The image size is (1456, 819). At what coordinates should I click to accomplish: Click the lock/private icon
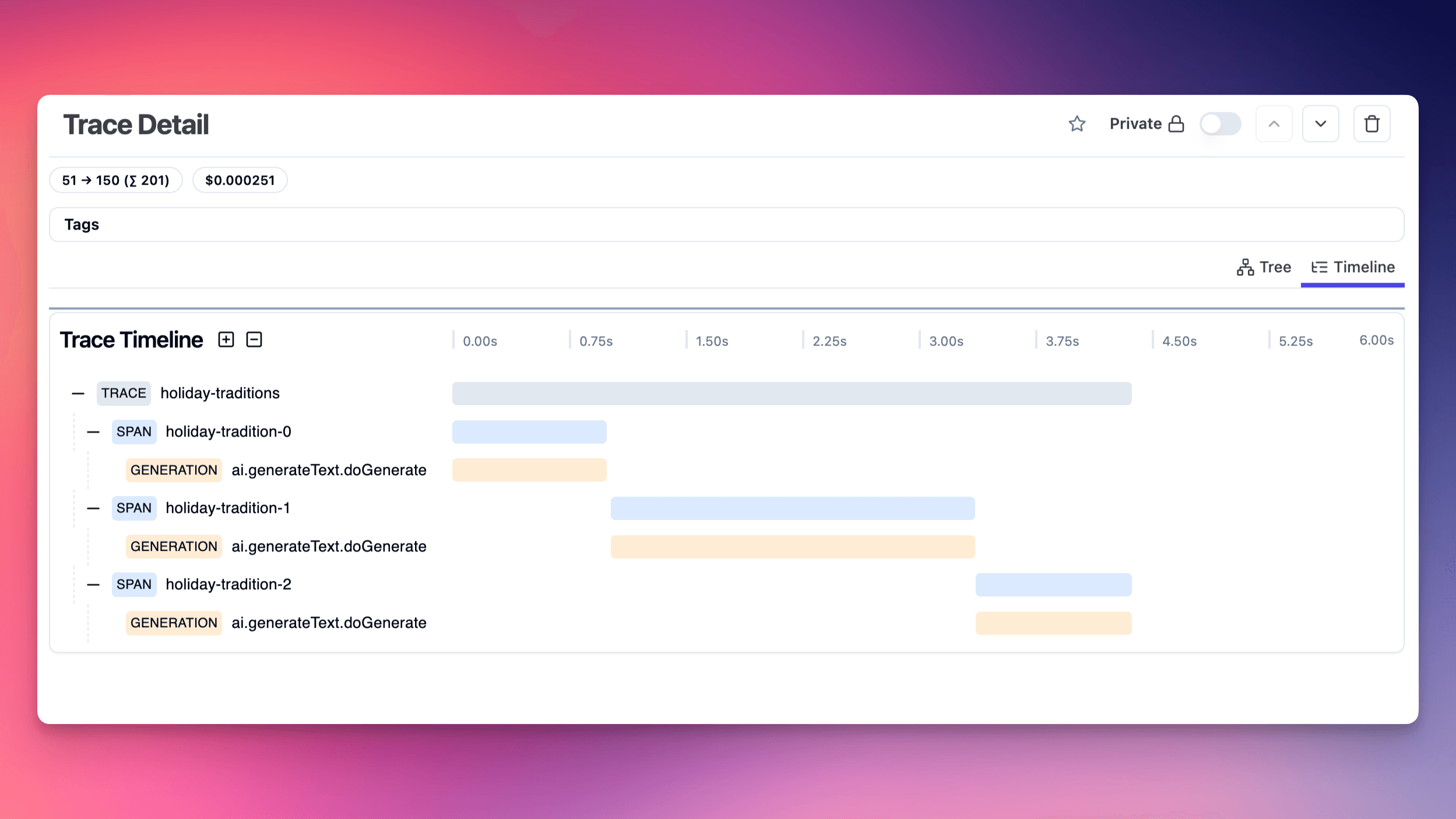point(1176,124)
